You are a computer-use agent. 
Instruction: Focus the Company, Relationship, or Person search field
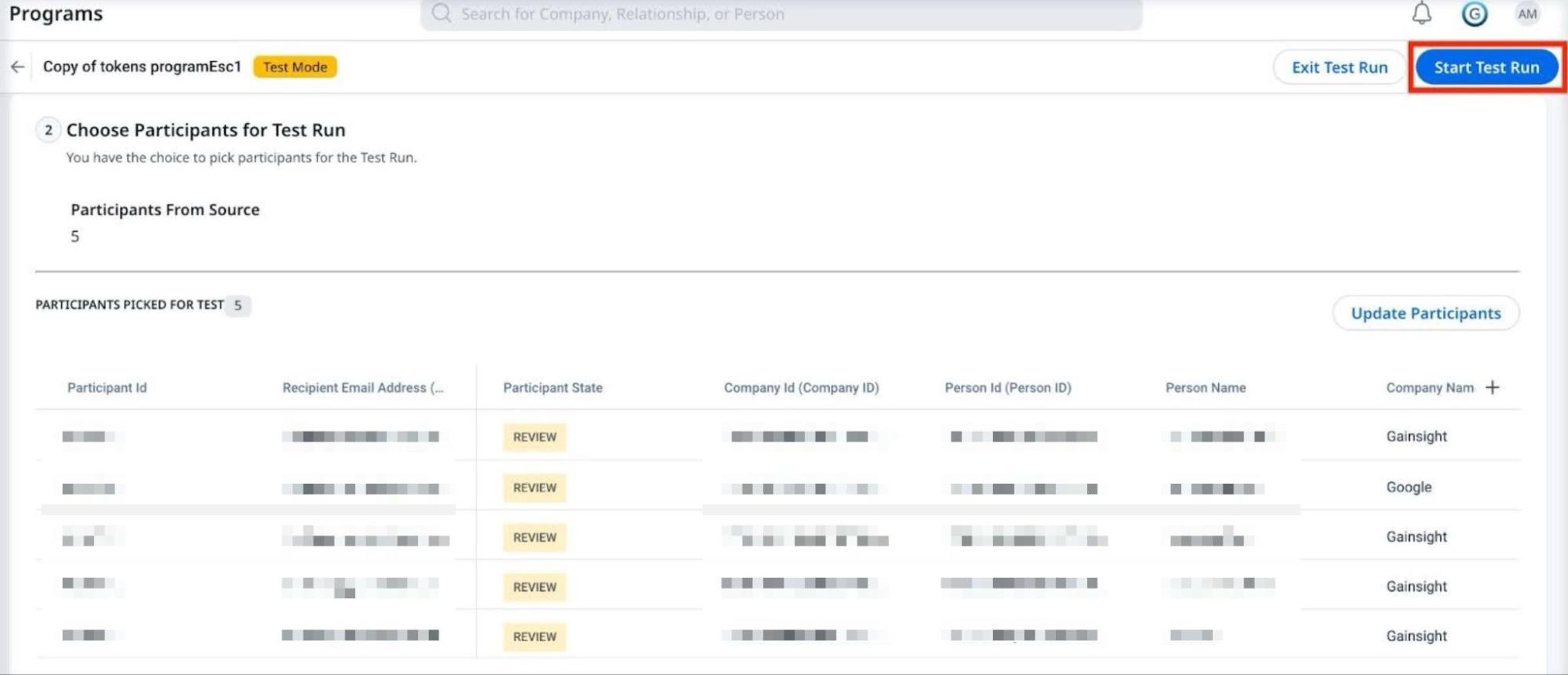780,14
